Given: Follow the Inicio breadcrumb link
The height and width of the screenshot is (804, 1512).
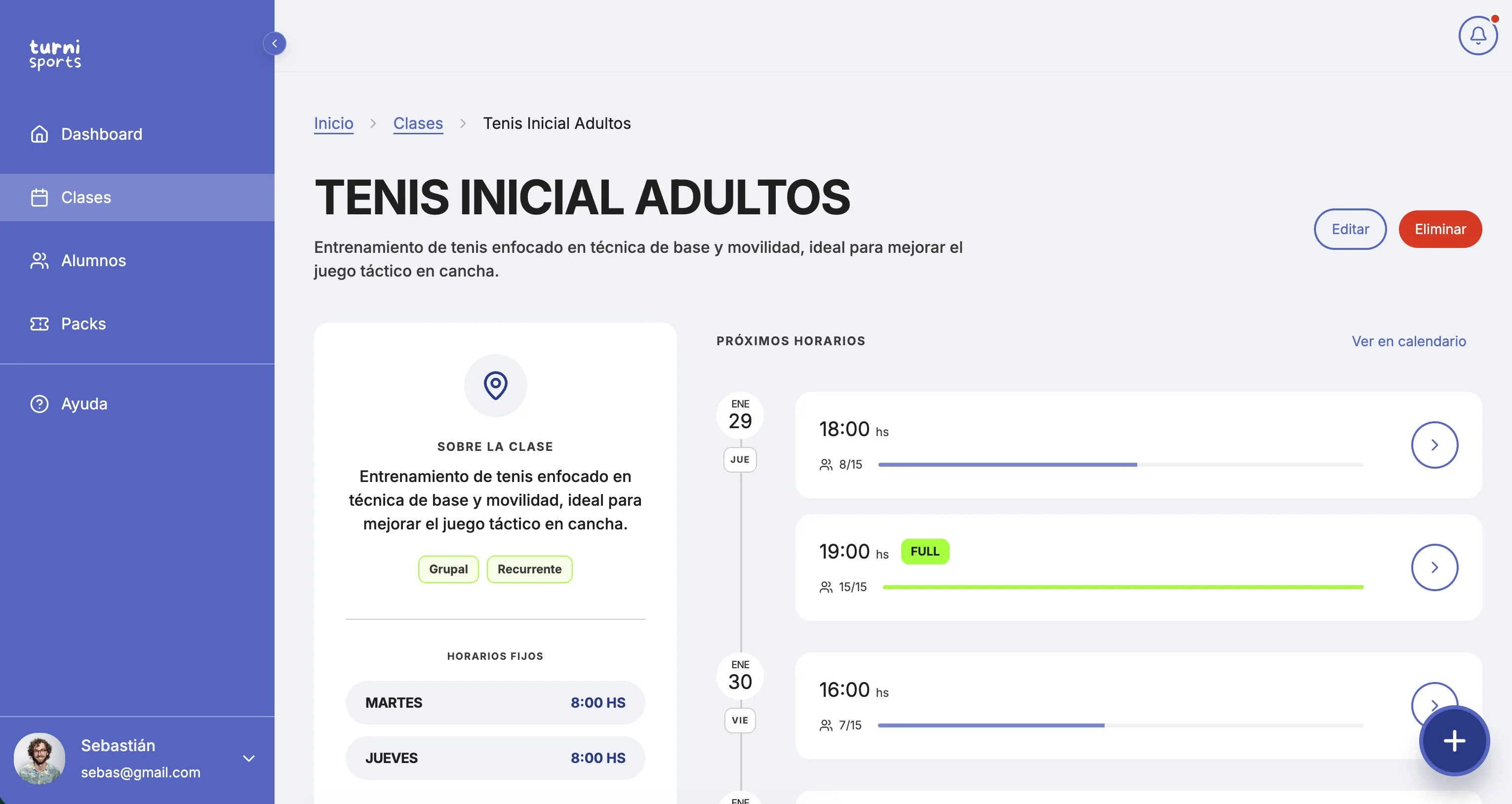Looking at the screenshot, I should [333, 123].
